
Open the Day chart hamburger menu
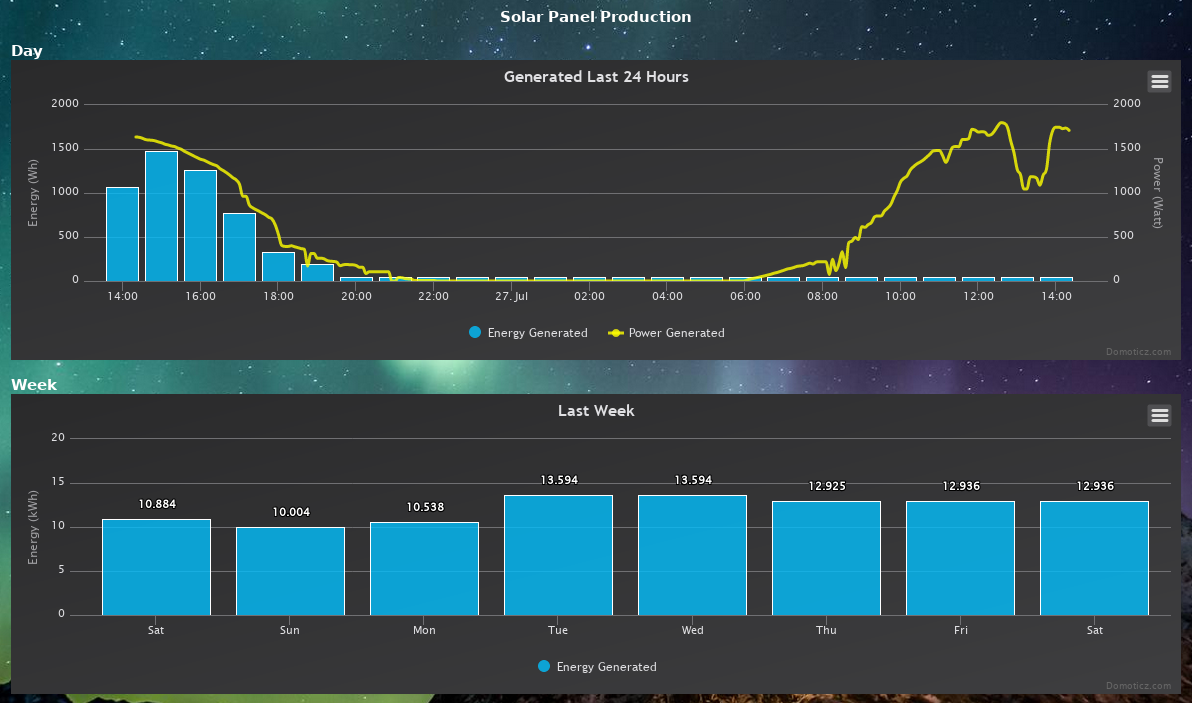(x=1159, y=81)
